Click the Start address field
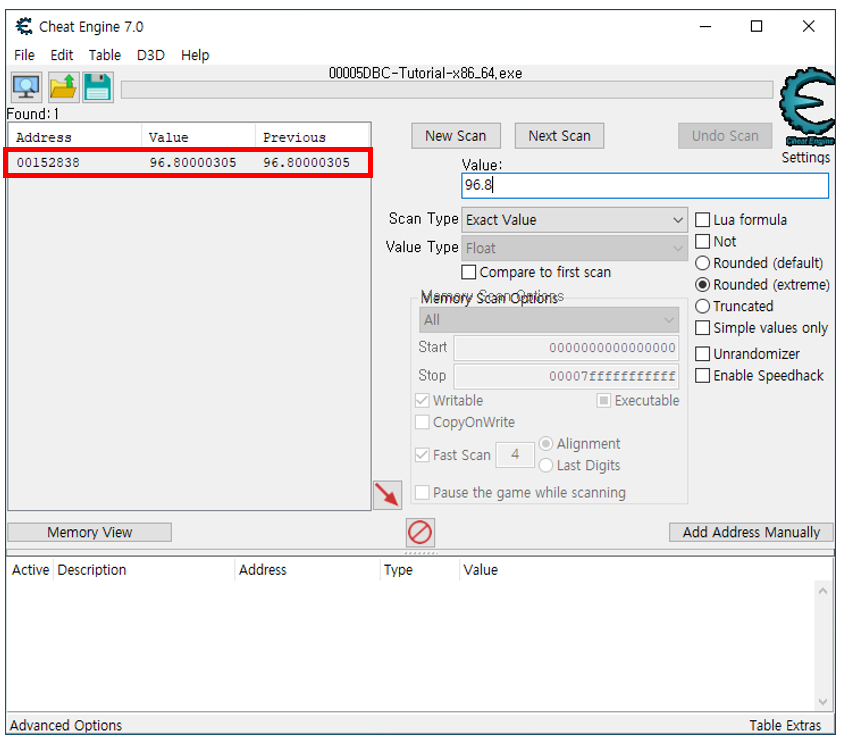Screen dimensions: 845x742 click(566, 348)
